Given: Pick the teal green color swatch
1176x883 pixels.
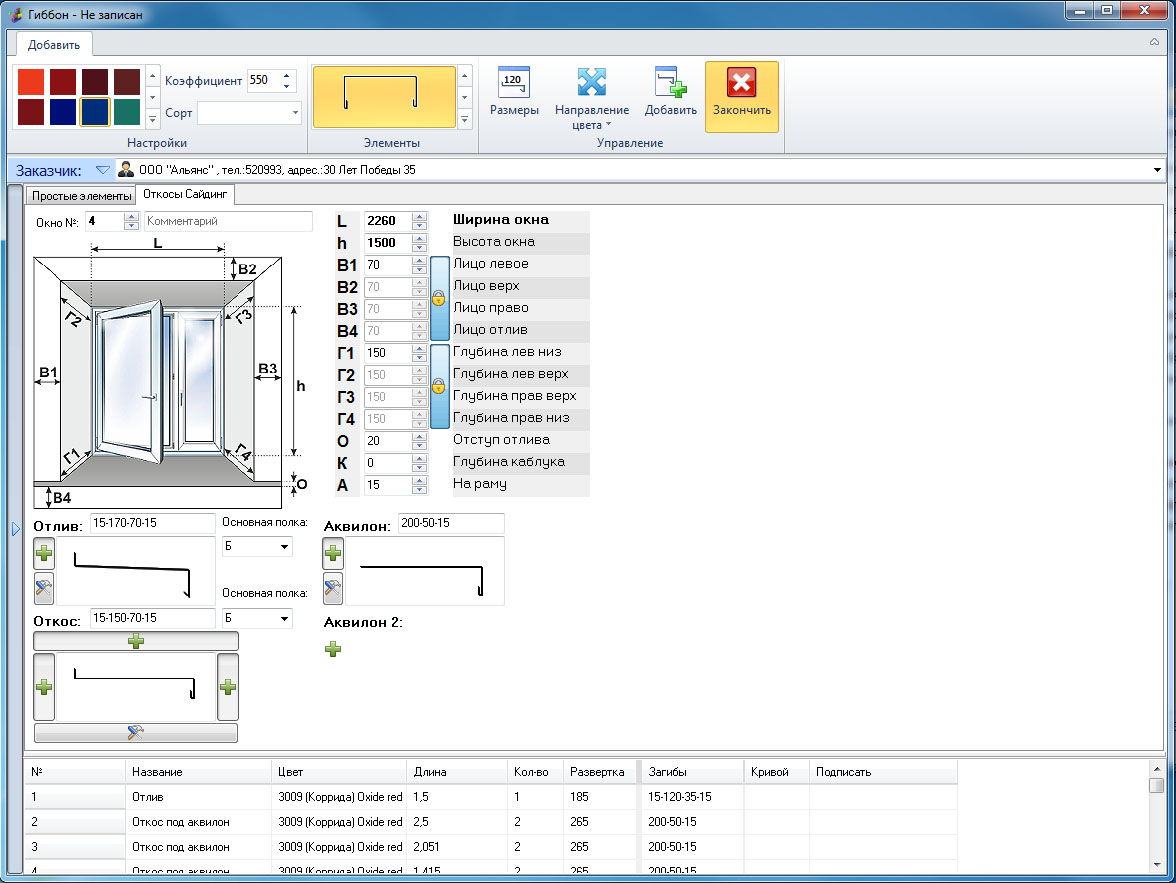Looking at the screenshot, I should point(127,112).
